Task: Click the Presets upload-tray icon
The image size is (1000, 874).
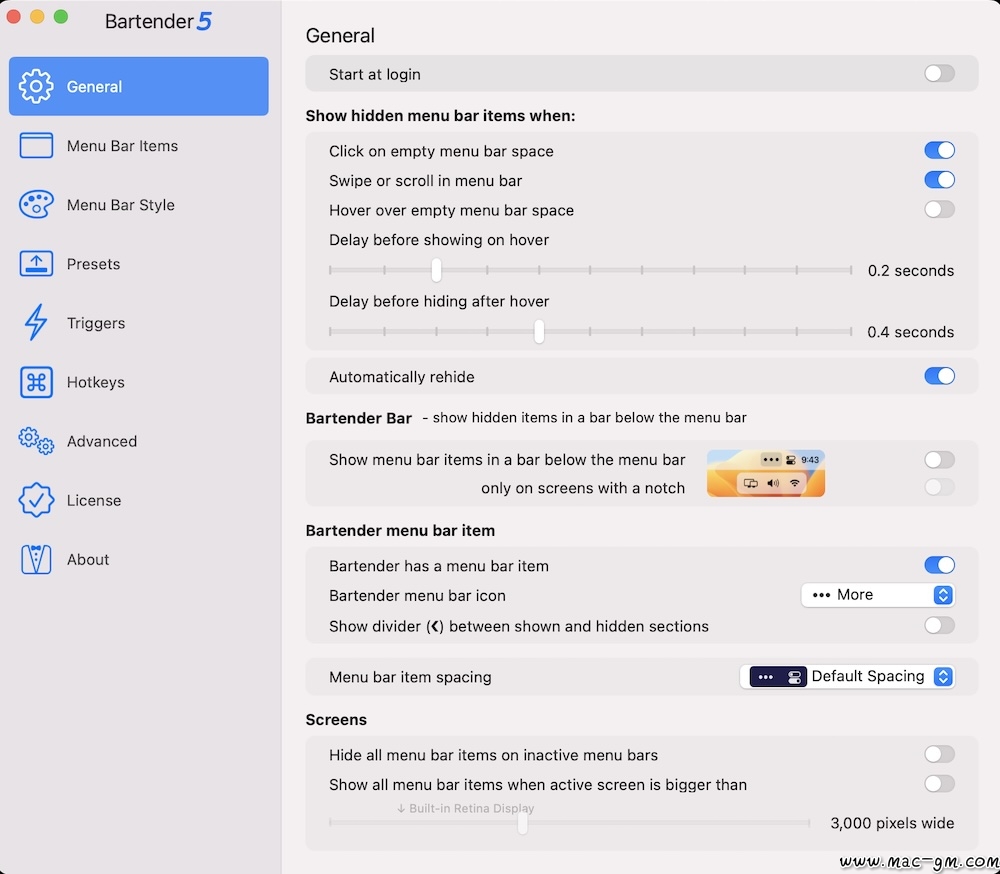Action: click(x=36, y=263)
